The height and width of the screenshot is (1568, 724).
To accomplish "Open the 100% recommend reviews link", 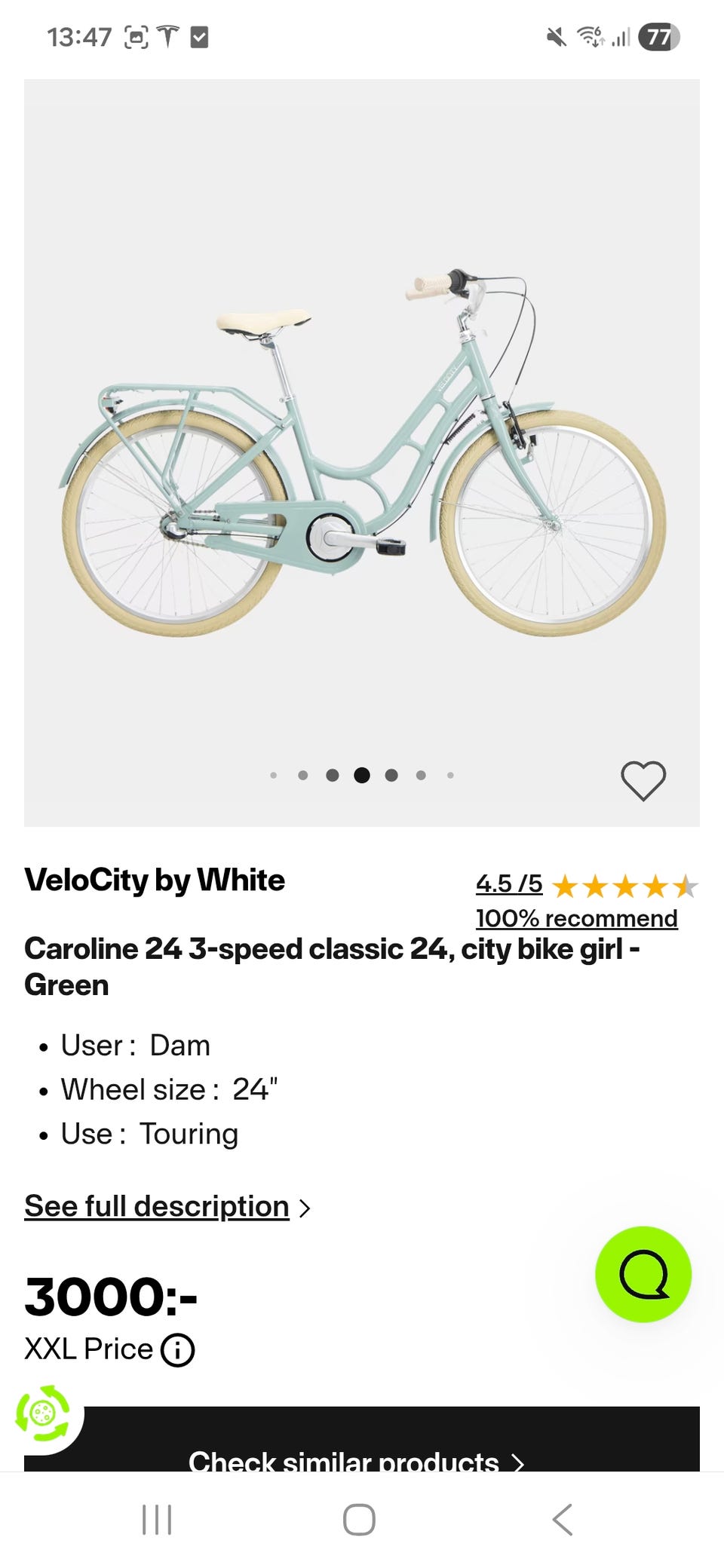I will tap(576, 918).
